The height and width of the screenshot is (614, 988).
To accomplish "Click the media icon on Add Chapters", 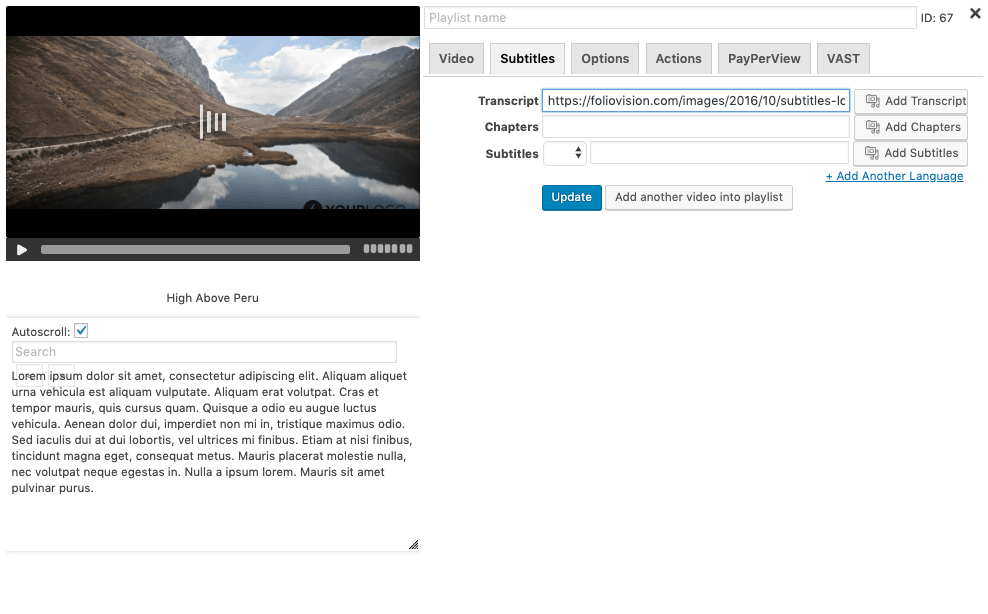I will (x=873, y=127).
